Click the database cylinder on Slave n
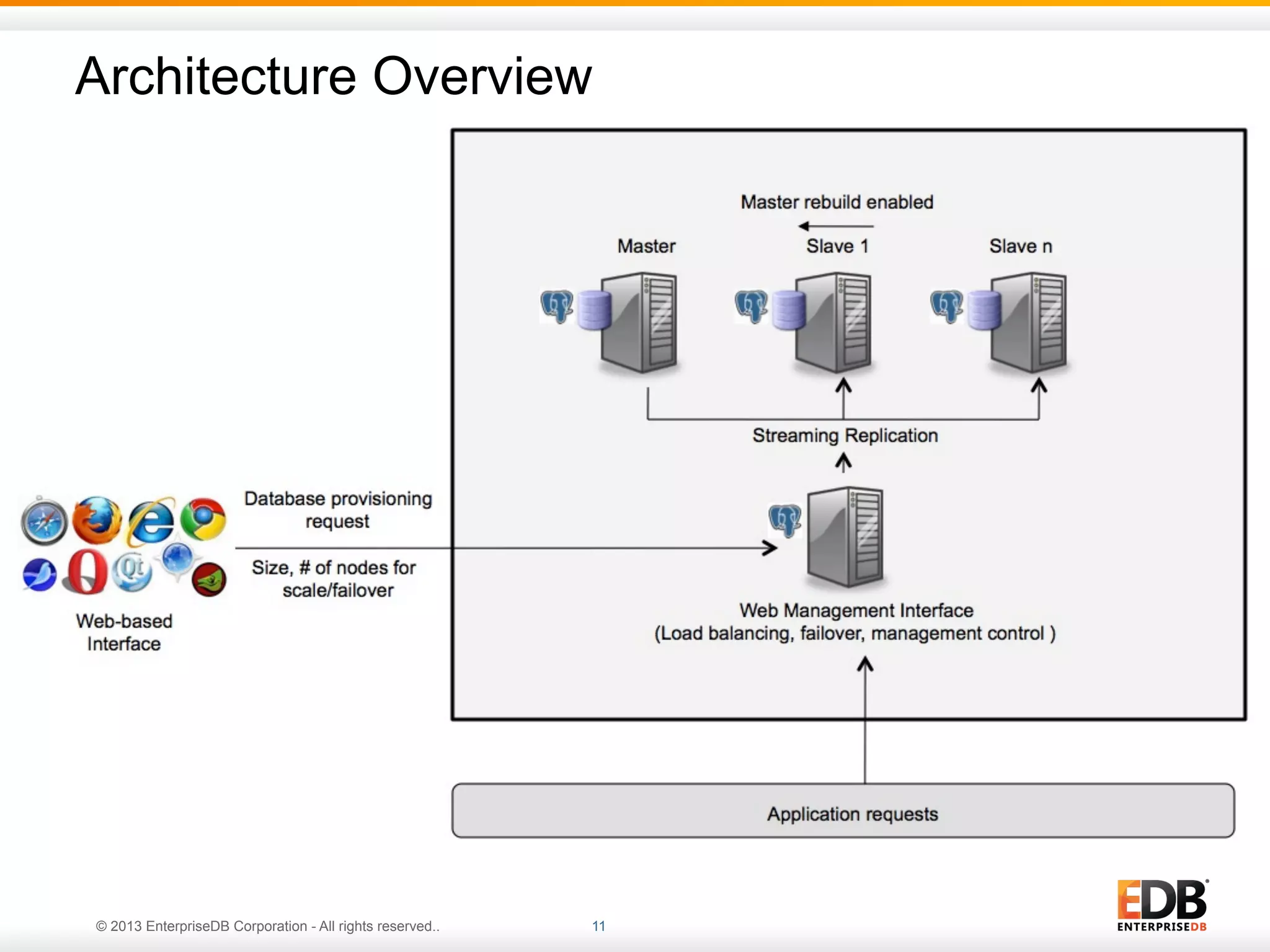Image resolution: width=1270 pixels, height=952 pixels. coord(985,310)
